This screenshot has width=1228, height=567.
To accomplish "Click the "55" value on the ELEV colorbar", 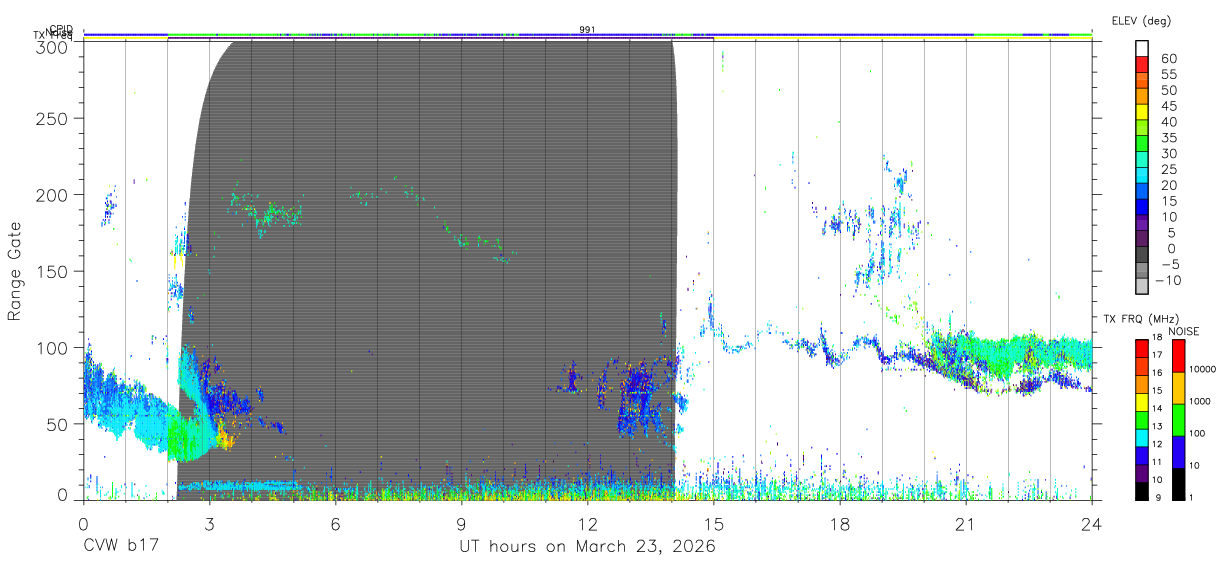I will 1169,75.
